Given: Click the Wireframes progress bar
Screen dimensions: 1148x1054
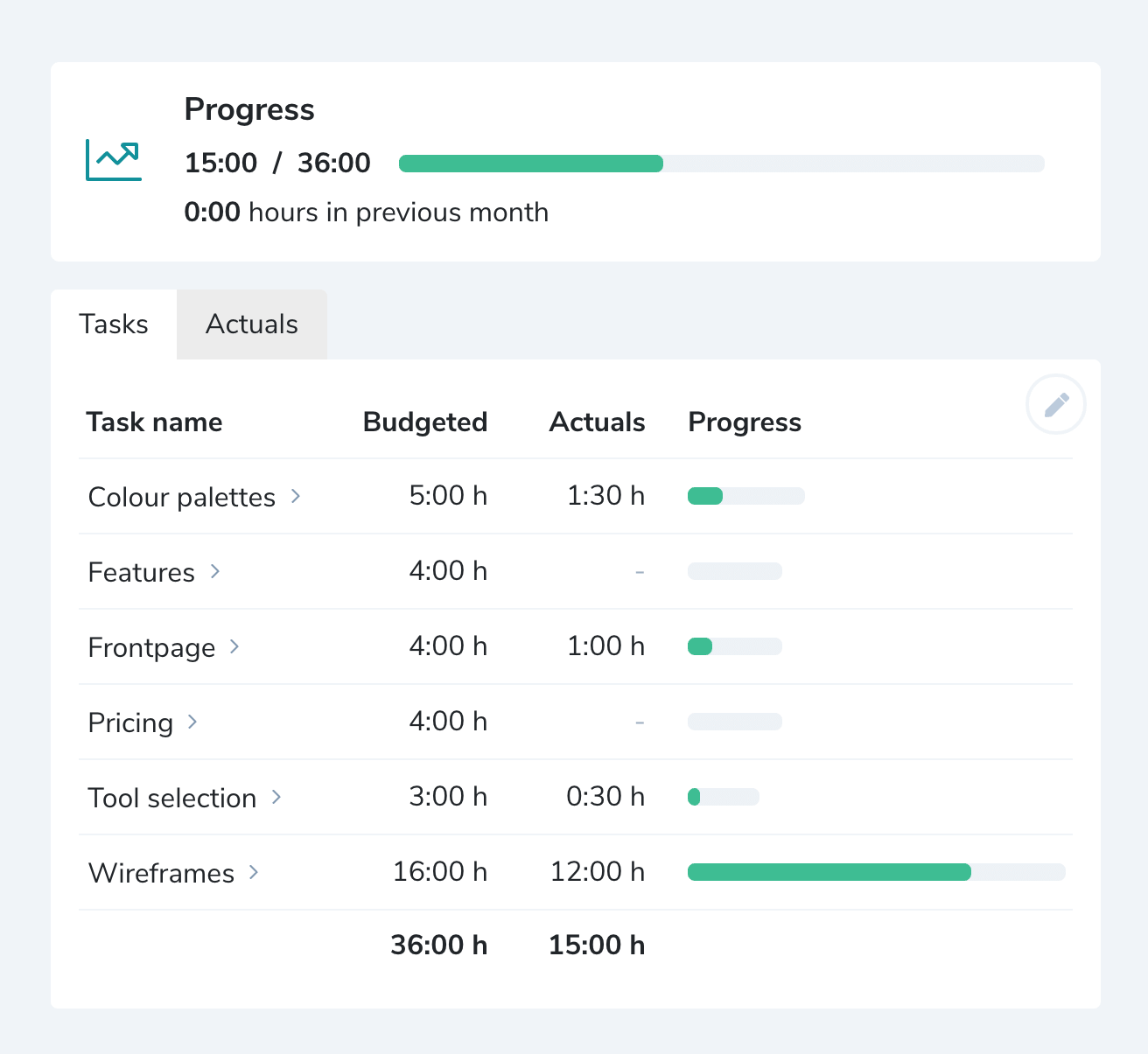Looking at the screenshot, I should [x=875, y=872].
